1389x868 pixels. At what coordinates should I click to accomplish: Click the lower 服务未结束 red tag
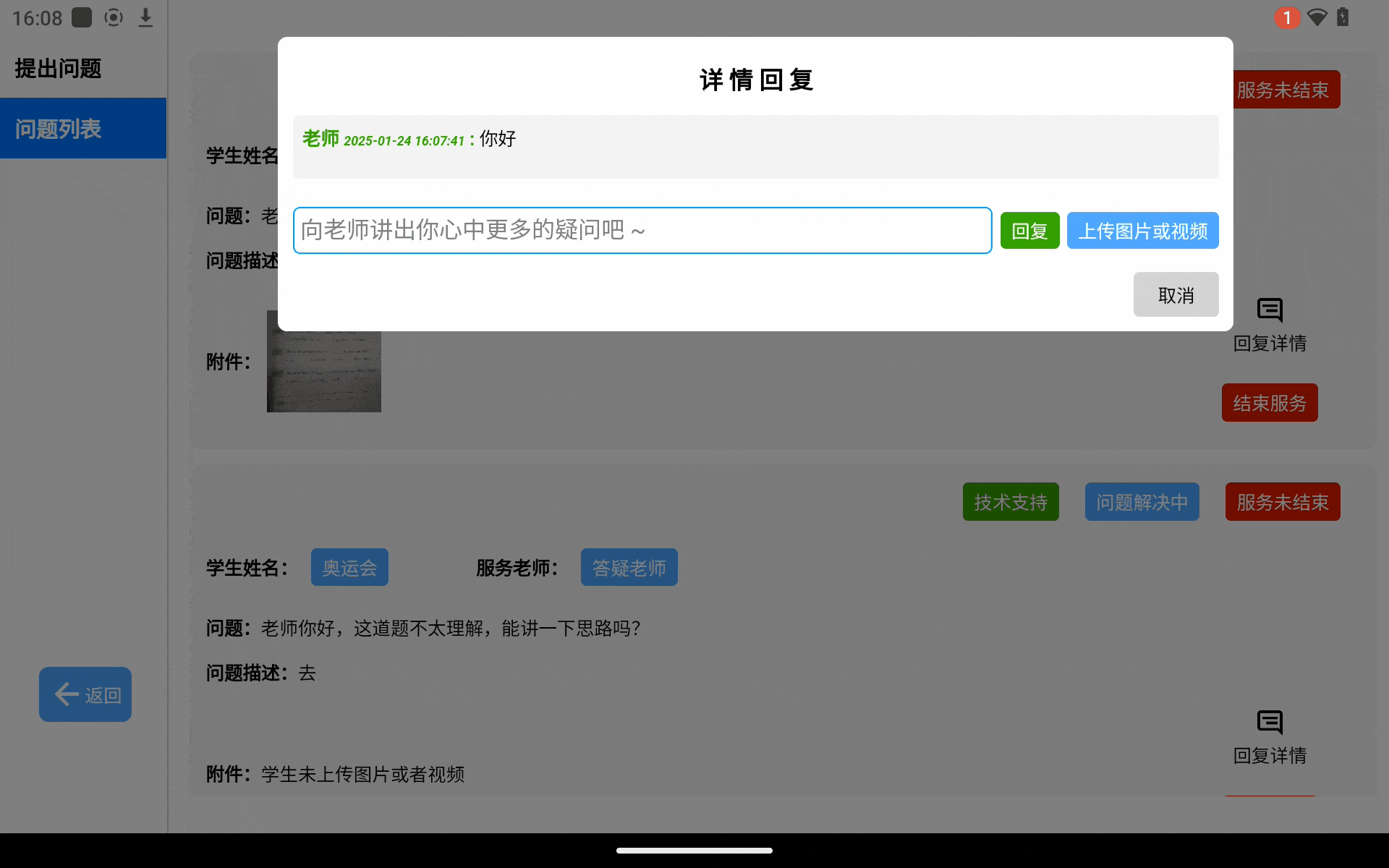coord(1282,502)
